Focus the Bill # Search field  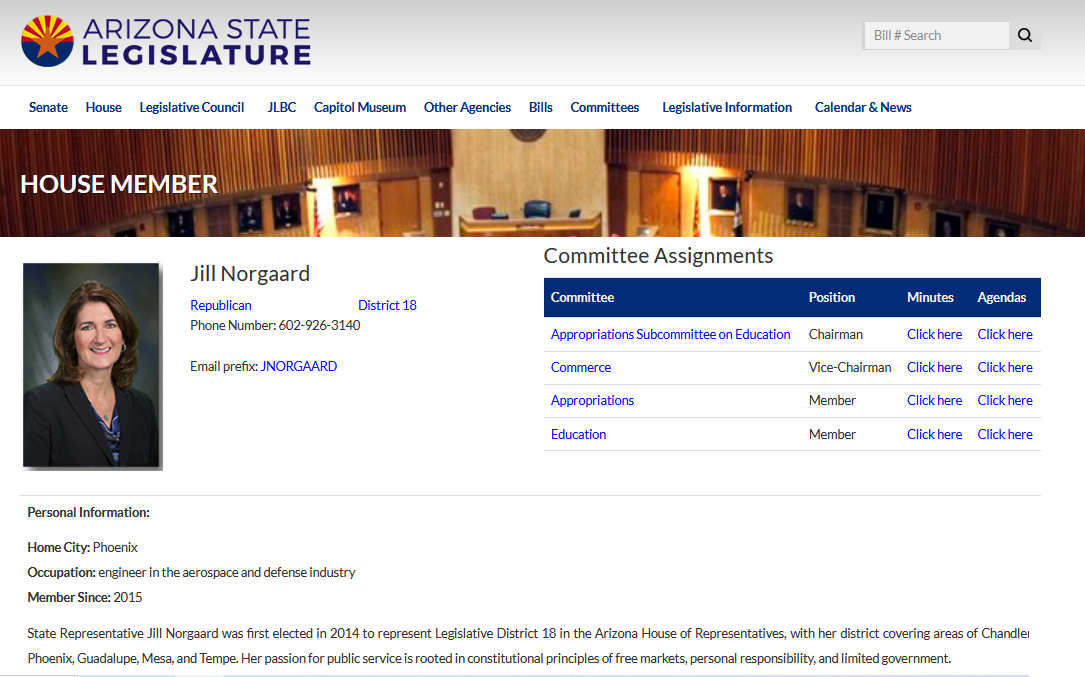coord(936,35)
